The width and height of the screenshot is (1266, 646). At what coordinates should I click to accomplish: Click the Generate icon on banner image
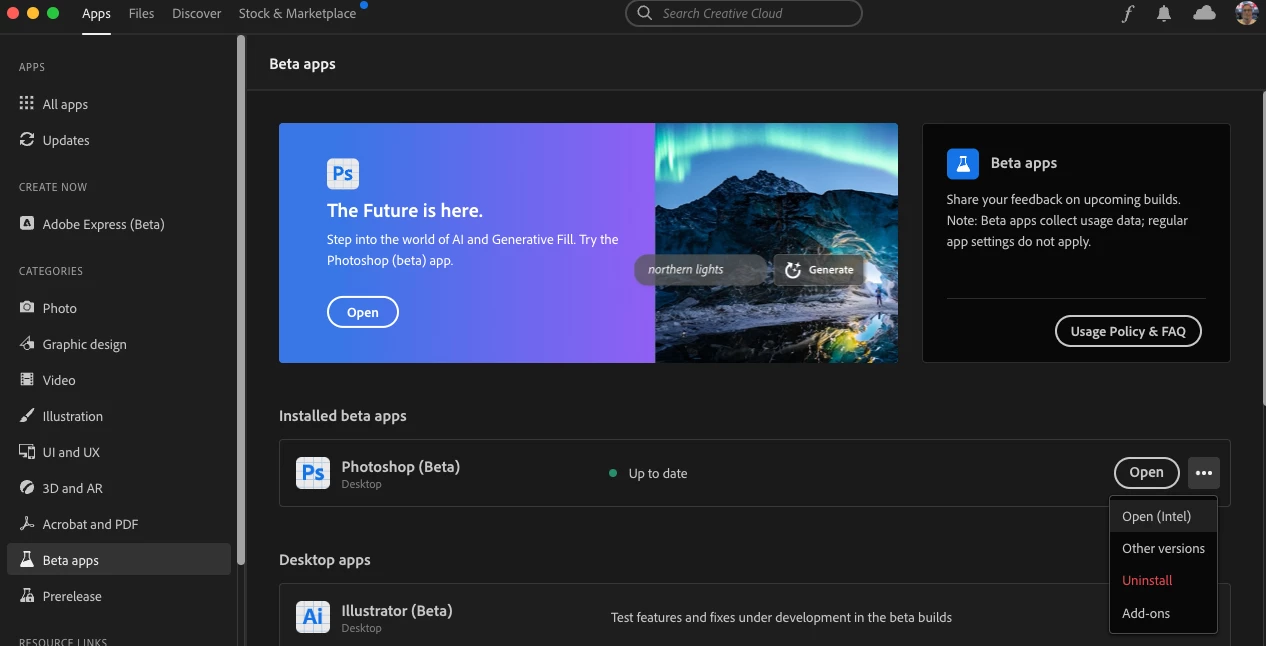point(793,270)
